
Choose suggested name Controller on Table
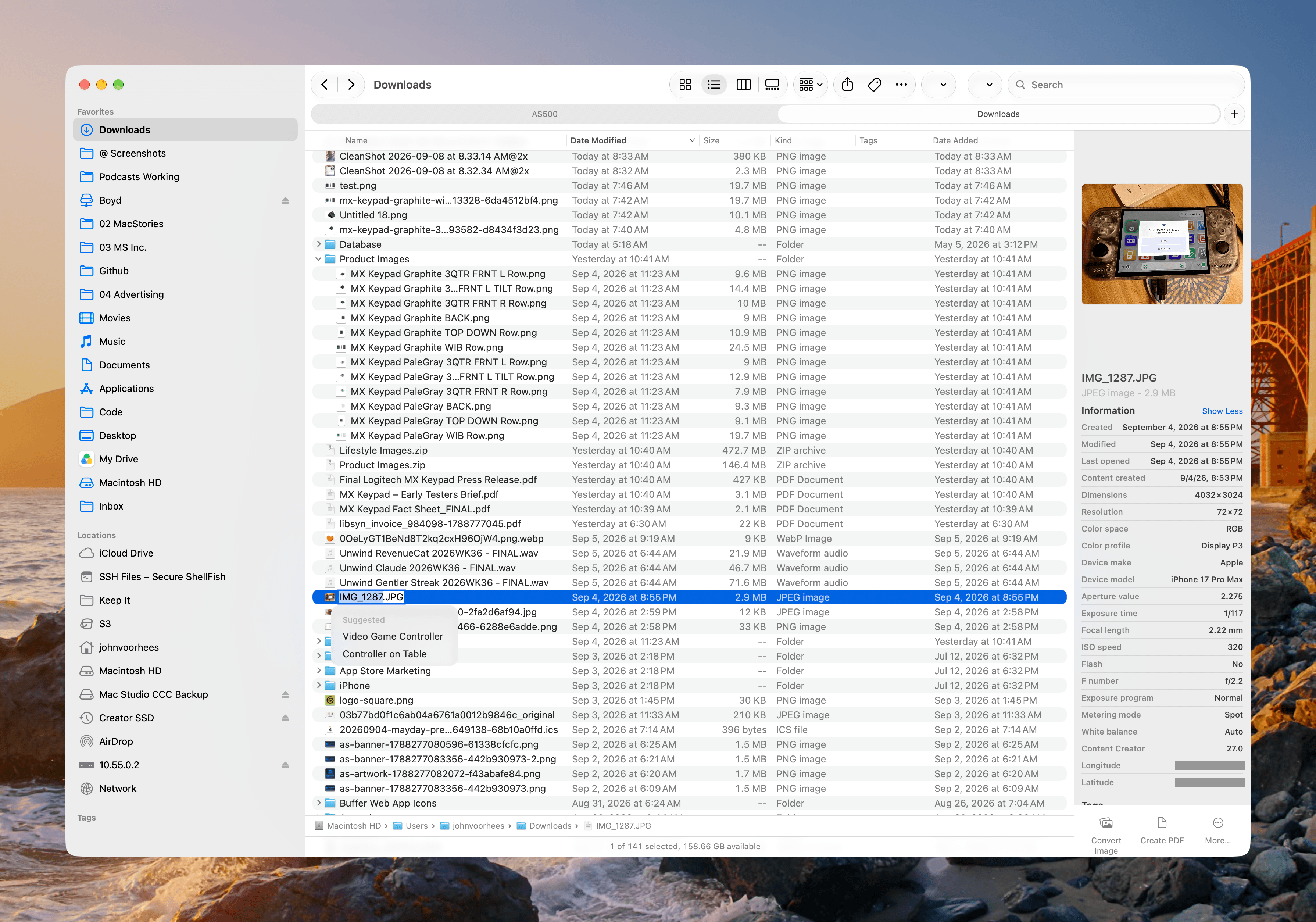tap(385, 654)
